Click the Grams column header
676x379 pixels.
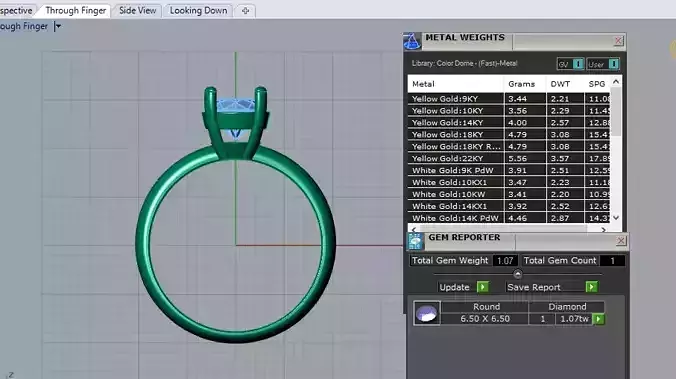pyautogui.click(x=525, y=84)
